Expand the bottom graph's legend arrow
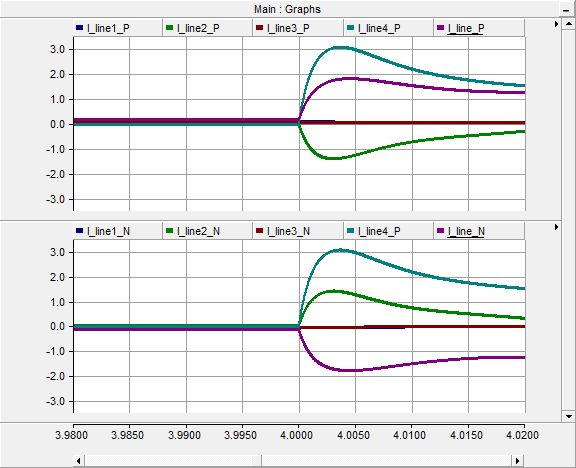This screenshot has height=468, width=576. point(556,227)
